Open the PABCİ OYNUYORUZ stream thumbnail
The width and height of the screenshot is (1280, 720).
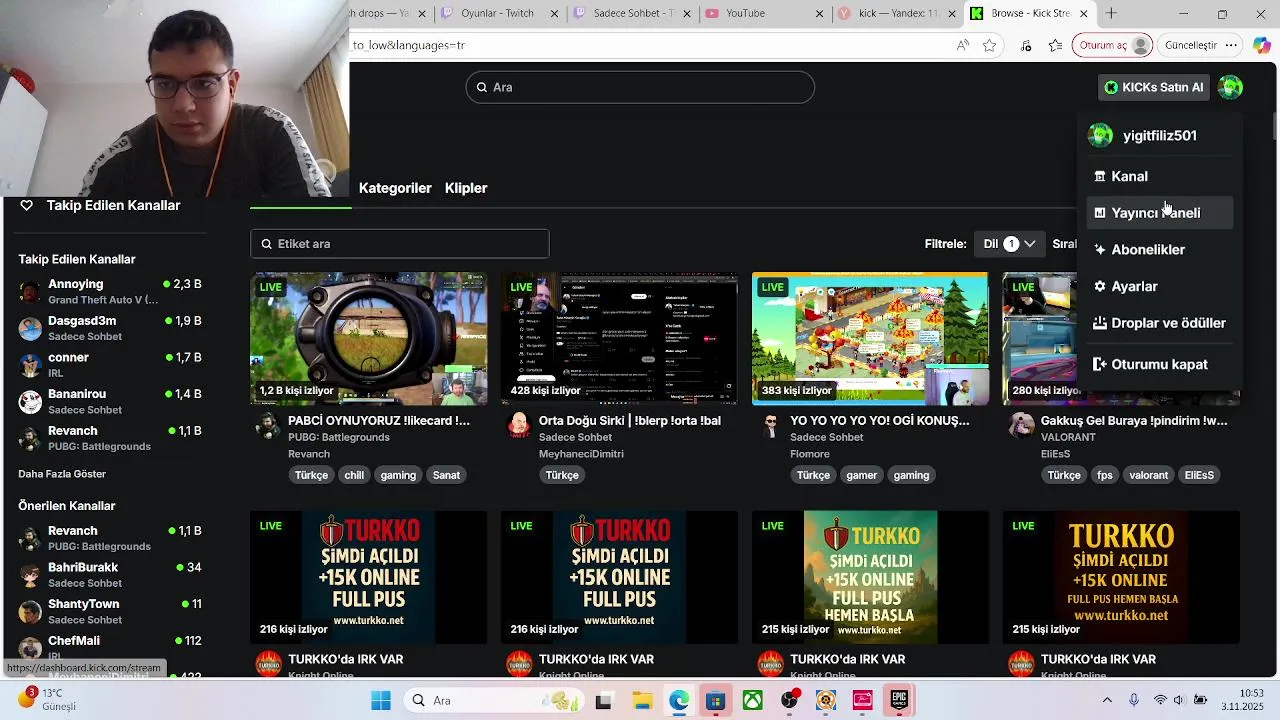click(369, 339)
